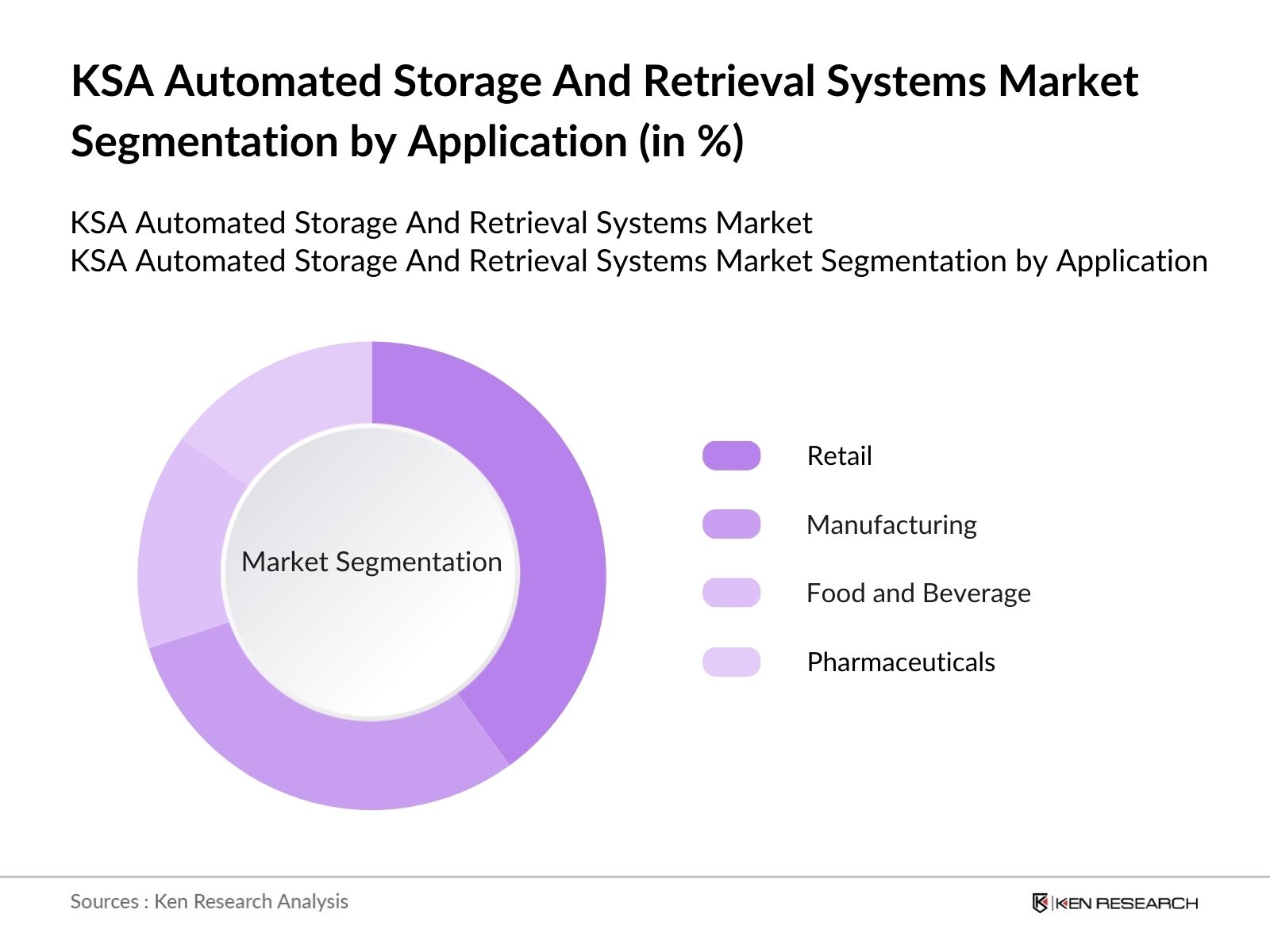Click the Retail legend swatch
This screenshot has width=1270, height=952.
(x=730, y=456)
